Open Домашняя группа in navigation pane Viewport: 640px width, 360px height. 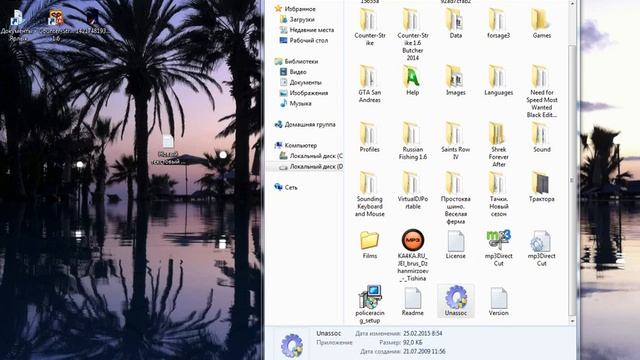click(x=310, y=124)
